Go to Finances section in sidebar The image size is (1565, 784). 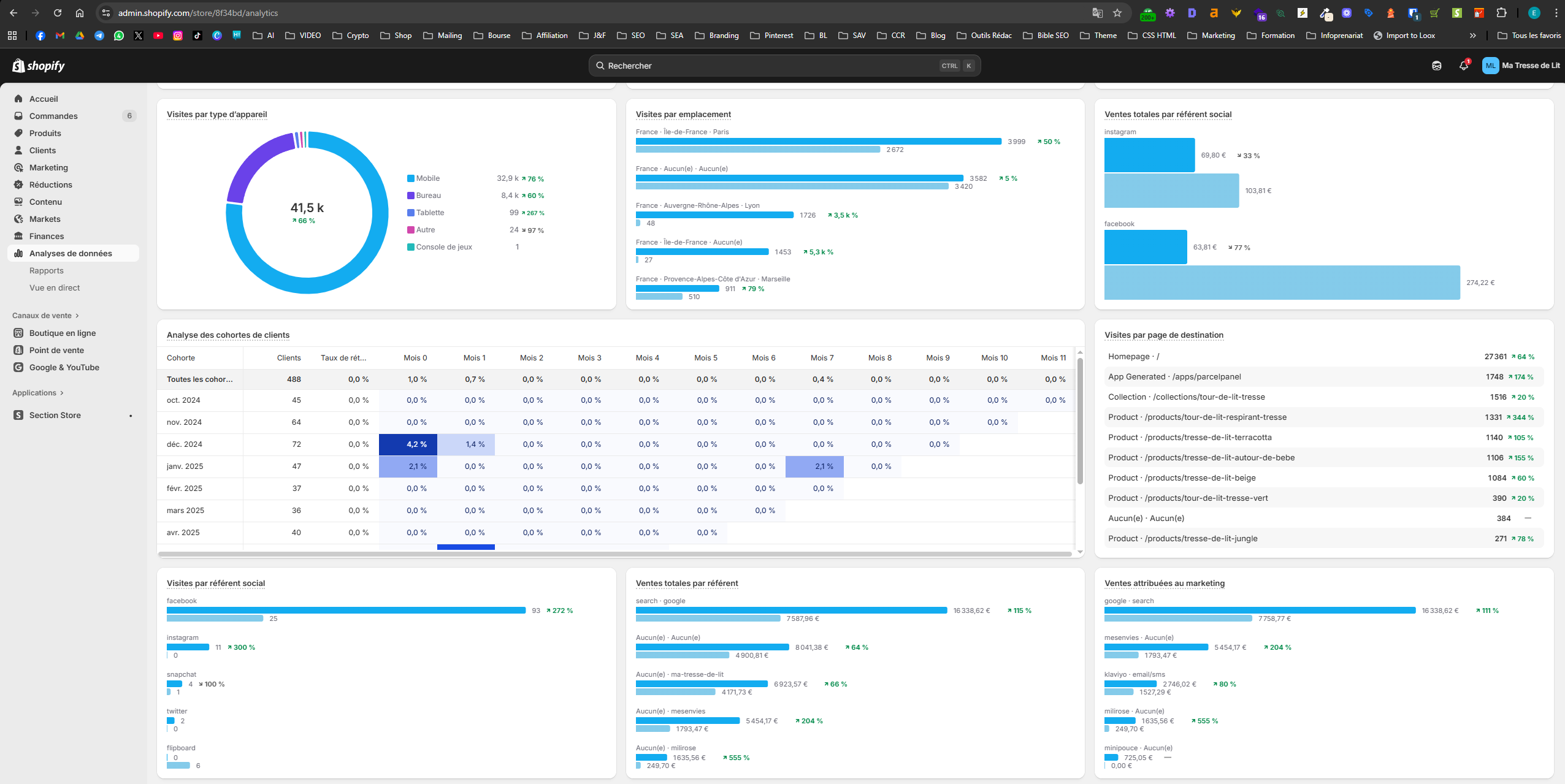tap(46, 236)
